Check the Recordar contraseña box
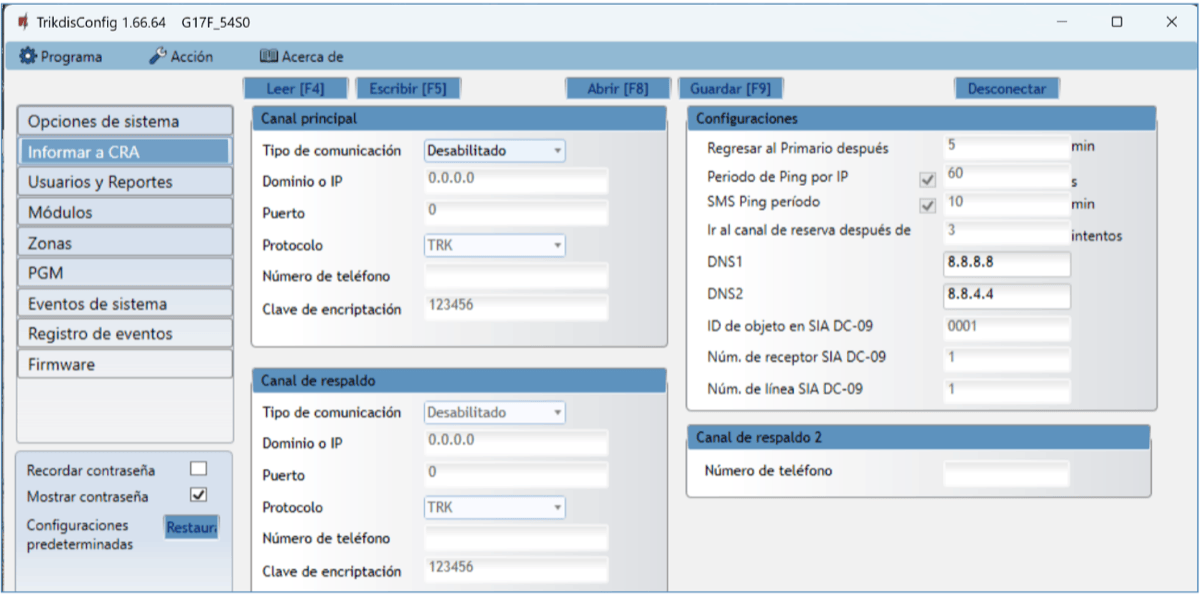Viewport: 1200px width, 598px height. tap(198, 469)
